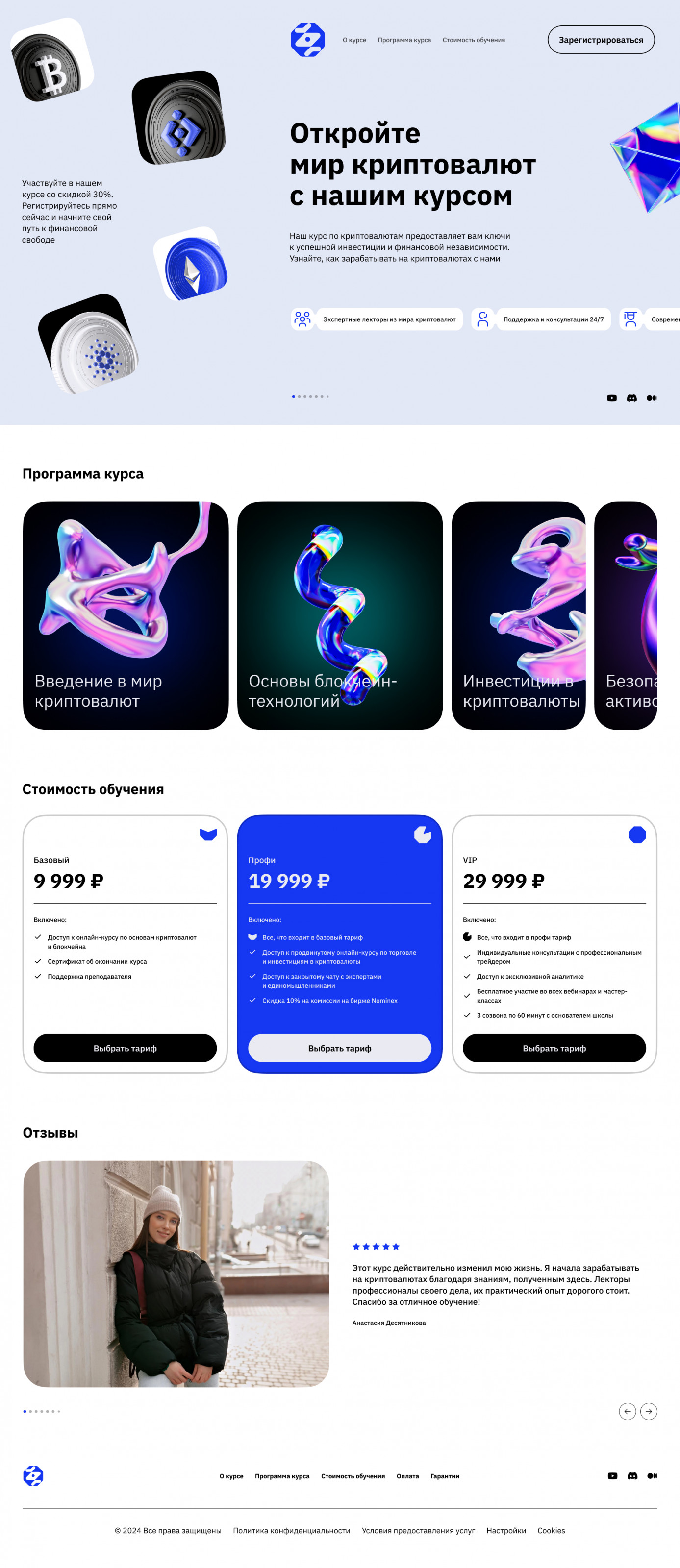The height and width of the screenshot is (1568, 680).
Task: Click the blue logo in the header
Action: 307,40
